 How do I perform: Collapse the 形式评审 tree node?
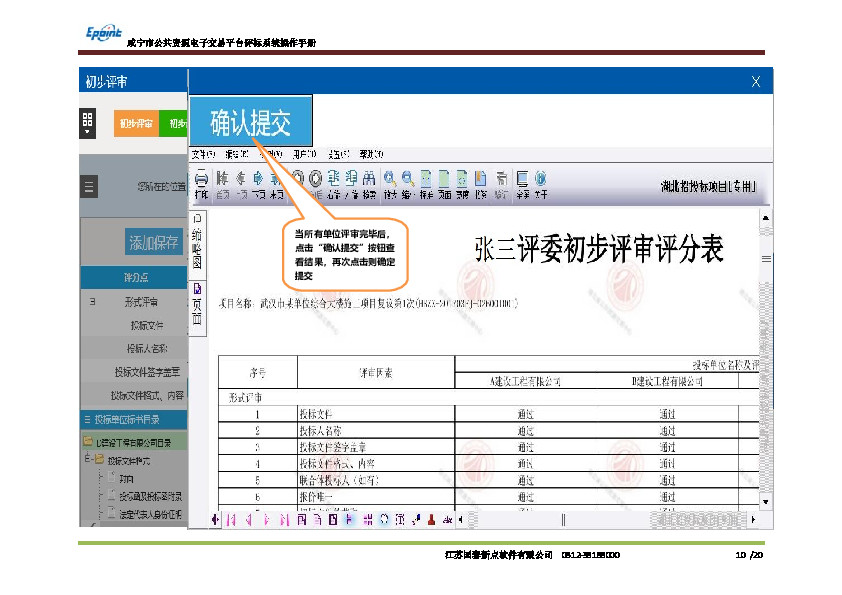[x=92, y=301]
